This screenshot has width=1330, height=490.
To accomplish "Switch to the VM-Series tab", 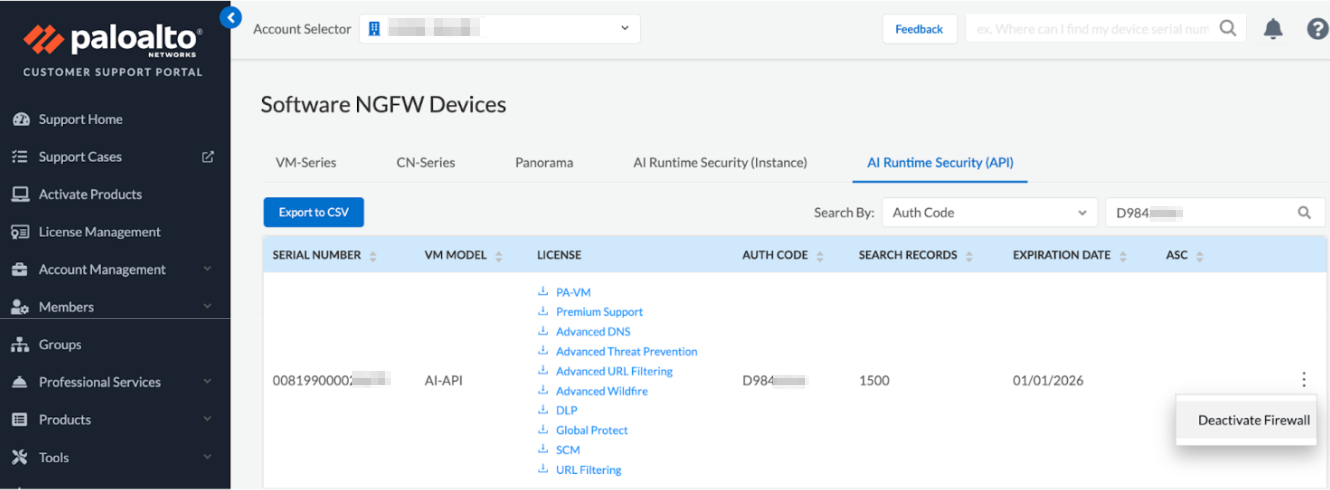I will click(x=306, y=162).
